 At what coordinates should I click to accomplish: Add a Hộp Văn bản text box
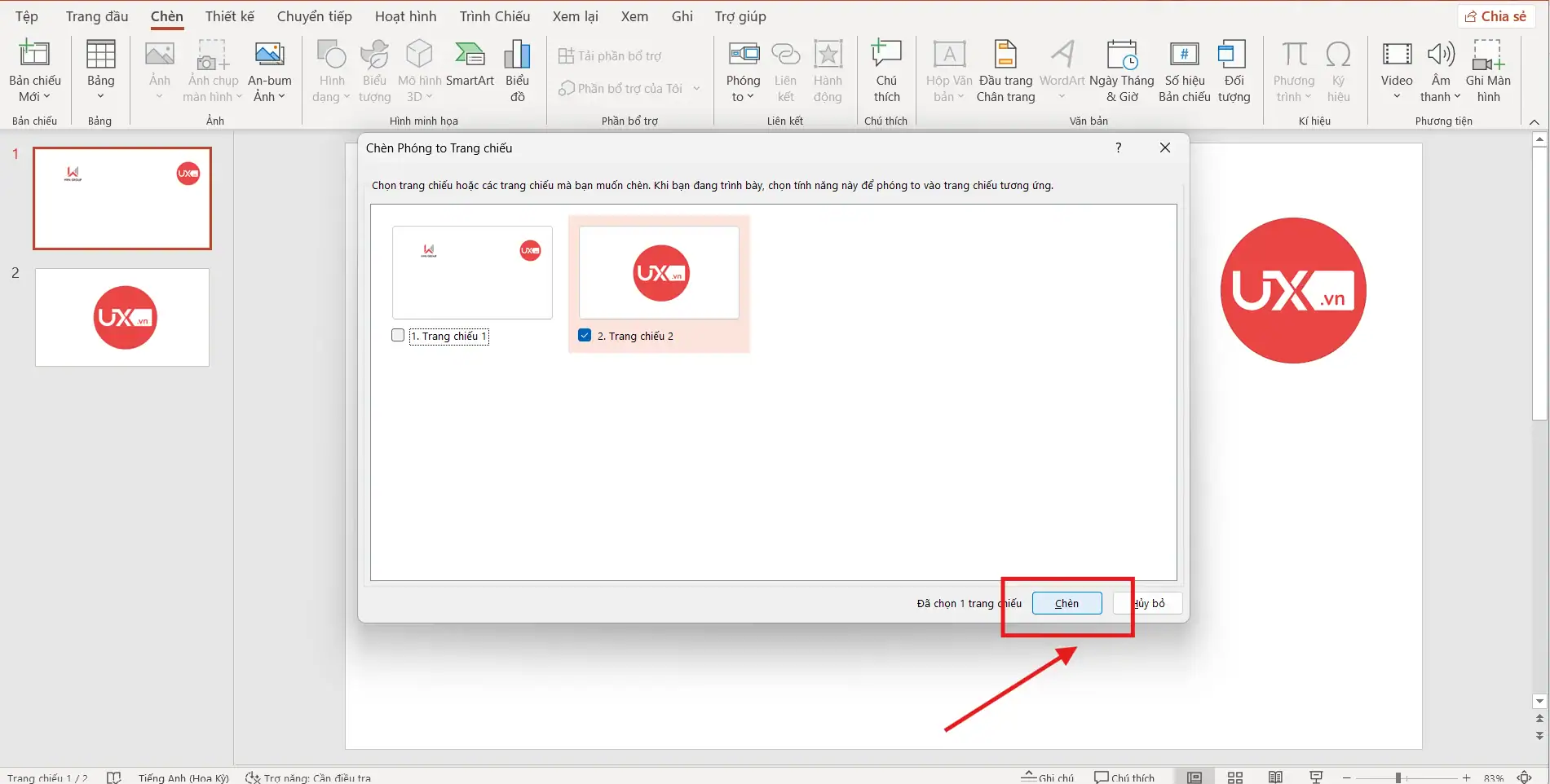948,69
